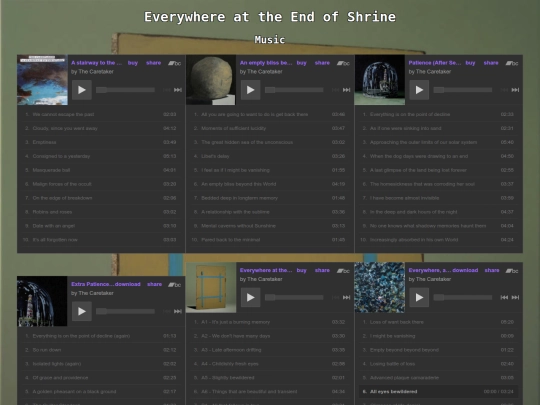540x405 pixels.
Task: Play the Patience (After Se... album
Action: click(x=419, y=90)
